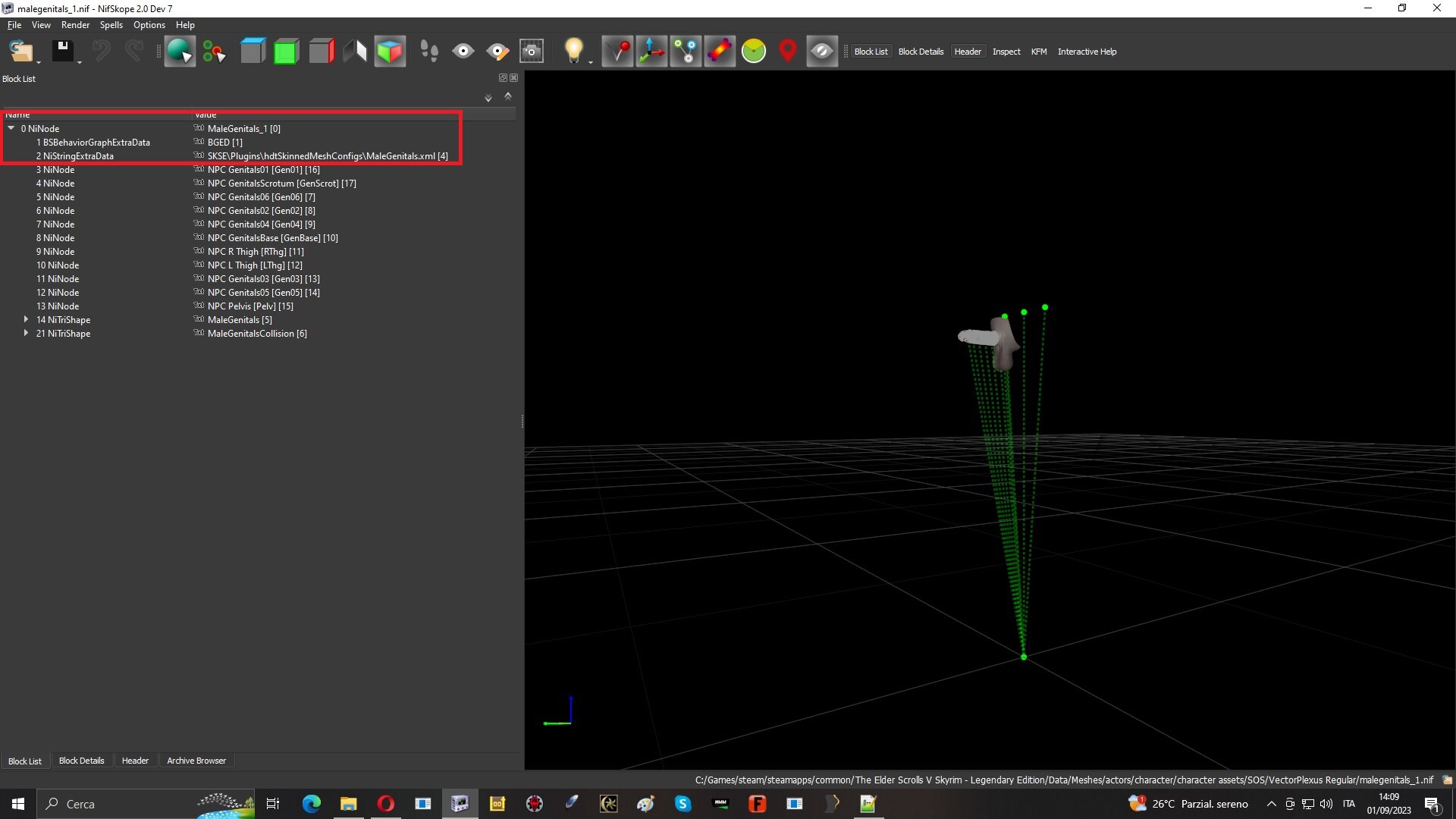Click the walk mode footprints icon
Screen dimensions: 1456x819
(x=428, y=52)
